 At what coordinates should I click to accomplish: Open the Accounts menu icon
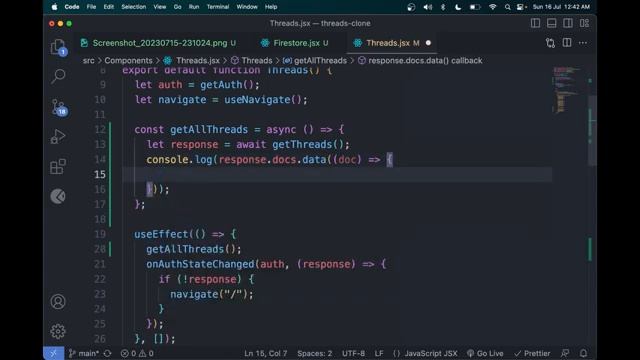tap(58, 302)
